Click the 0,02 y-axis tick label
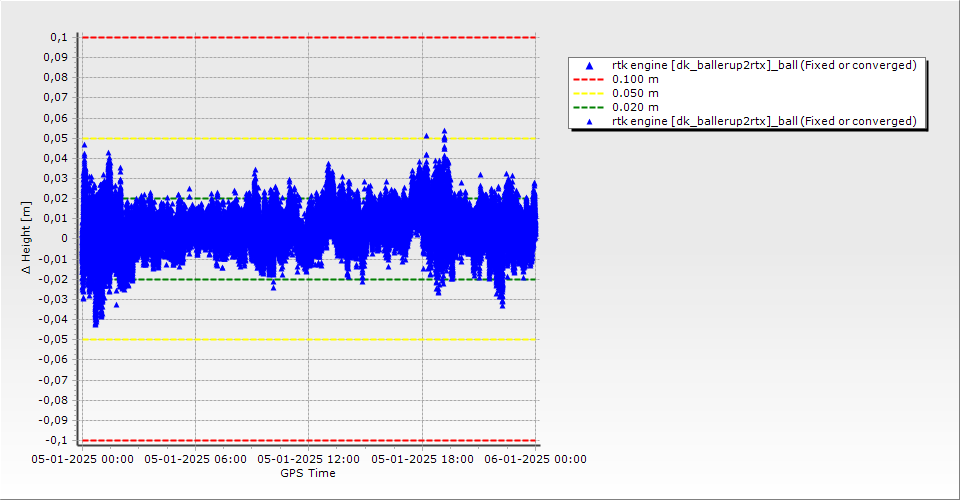 coord(56,198)
